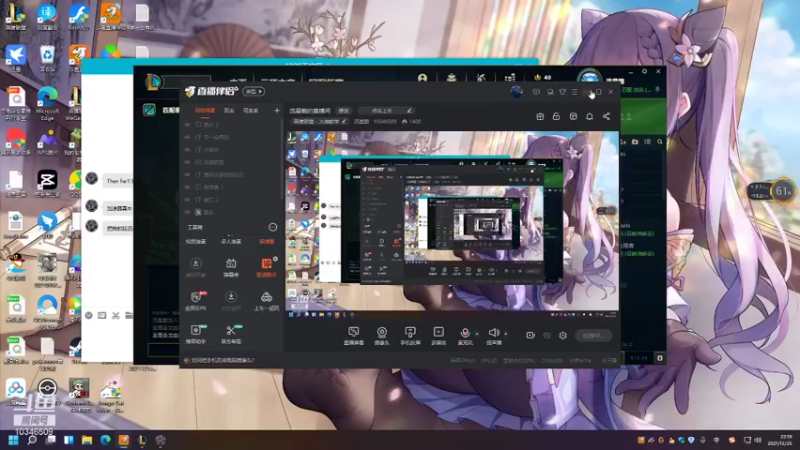
Task: Select the active orange scene tab
Action: 205,111
